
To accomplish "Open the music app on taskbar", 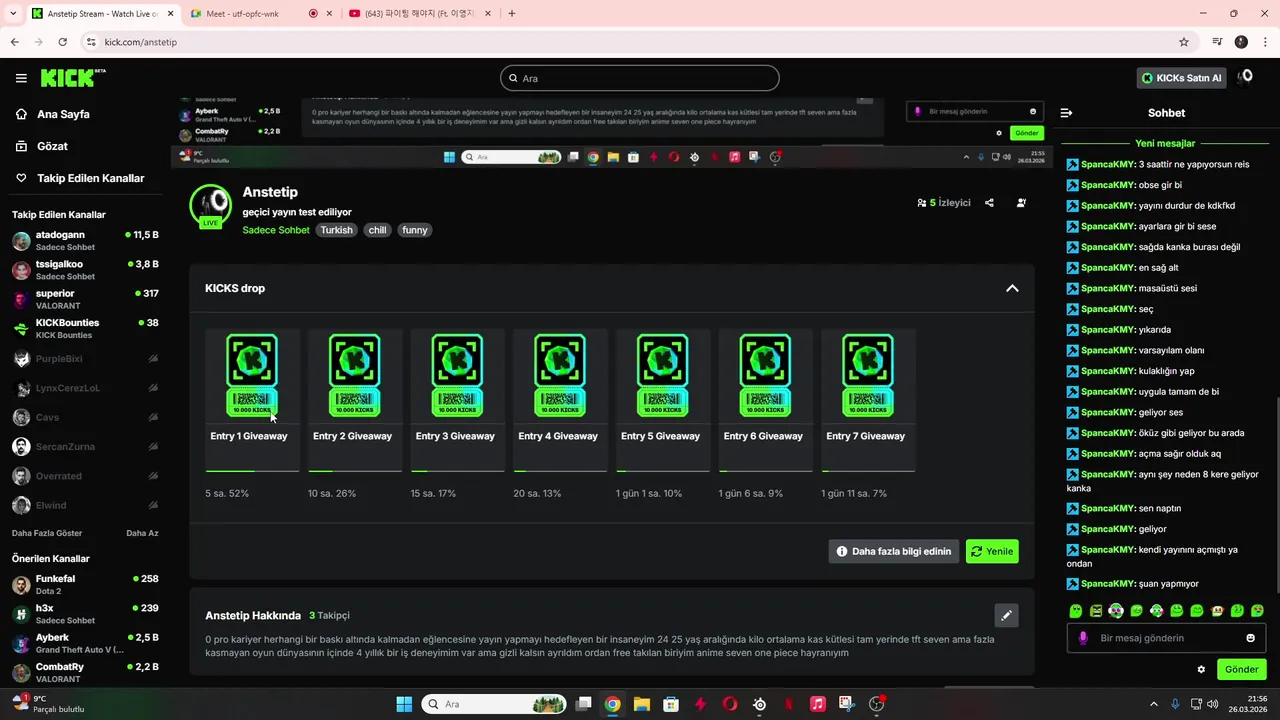I will (818, 704).
